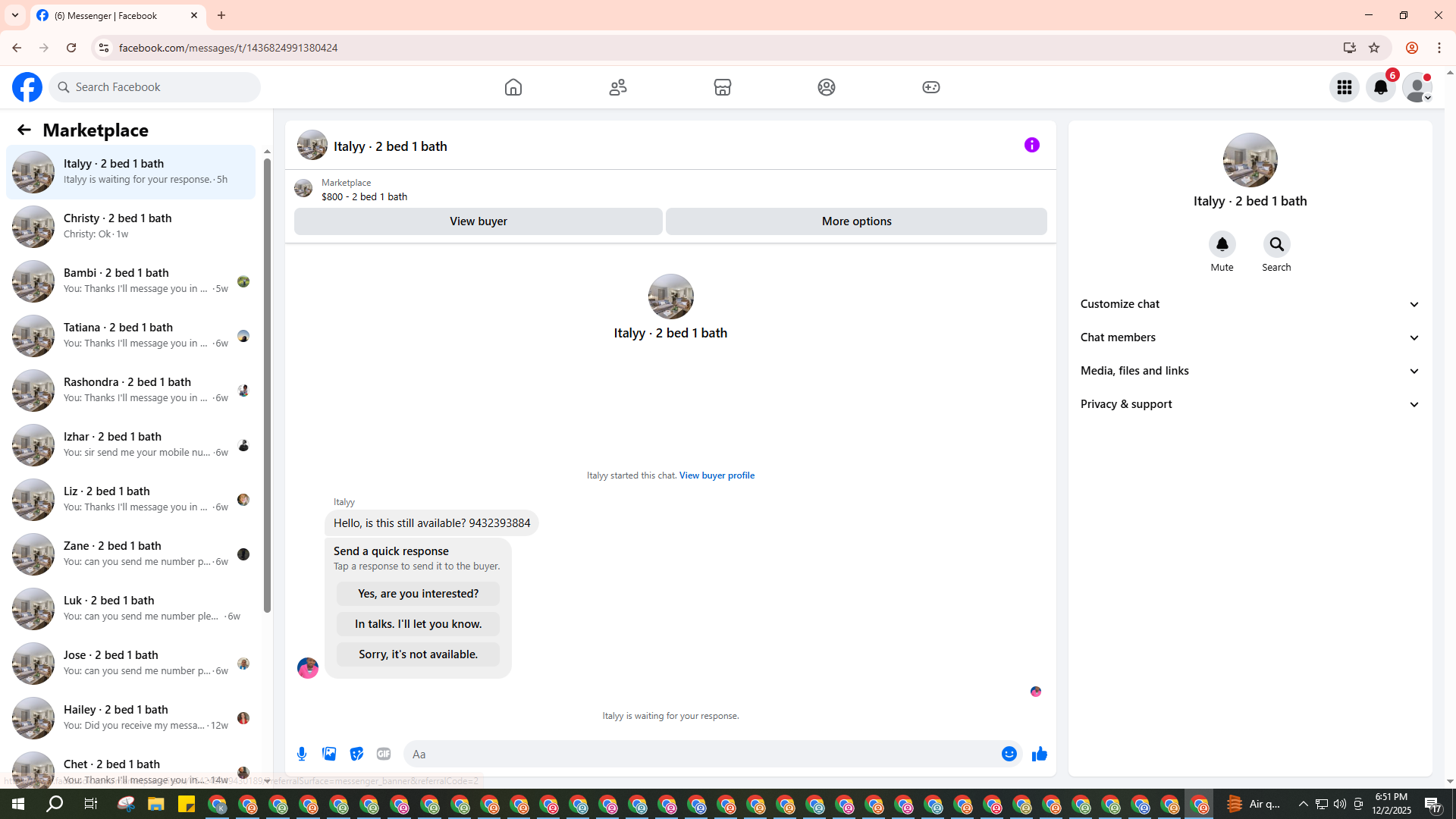Open the emoji picker in the message box
The image size is (1456, 819).
point(1009,754)
